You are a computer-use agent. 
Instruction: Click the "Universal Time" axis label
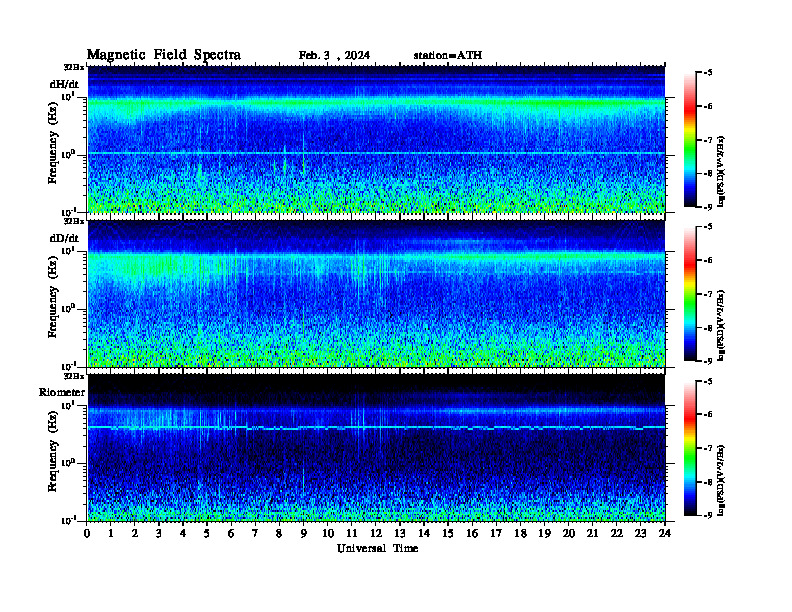click(x=377, y=548)
